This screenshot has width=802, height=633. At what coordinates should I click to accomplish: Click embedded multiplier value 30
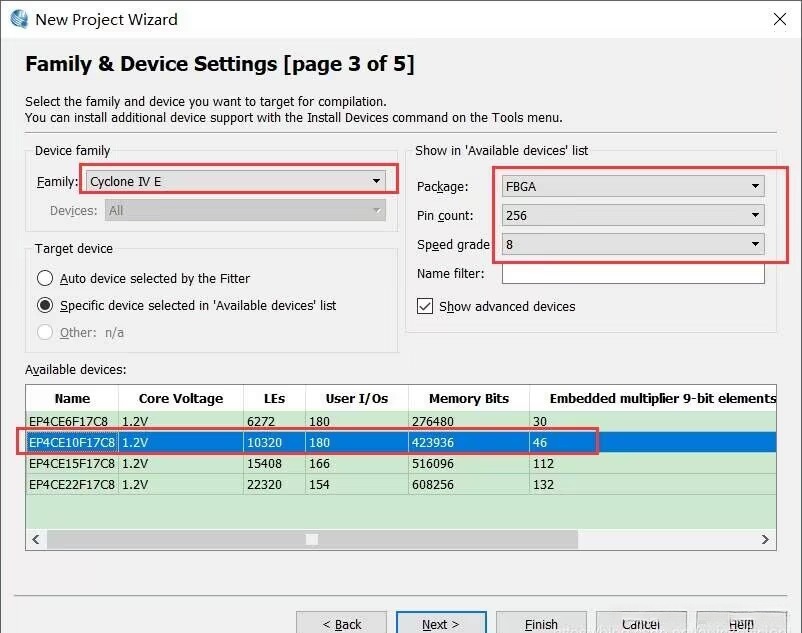point(540,421)
